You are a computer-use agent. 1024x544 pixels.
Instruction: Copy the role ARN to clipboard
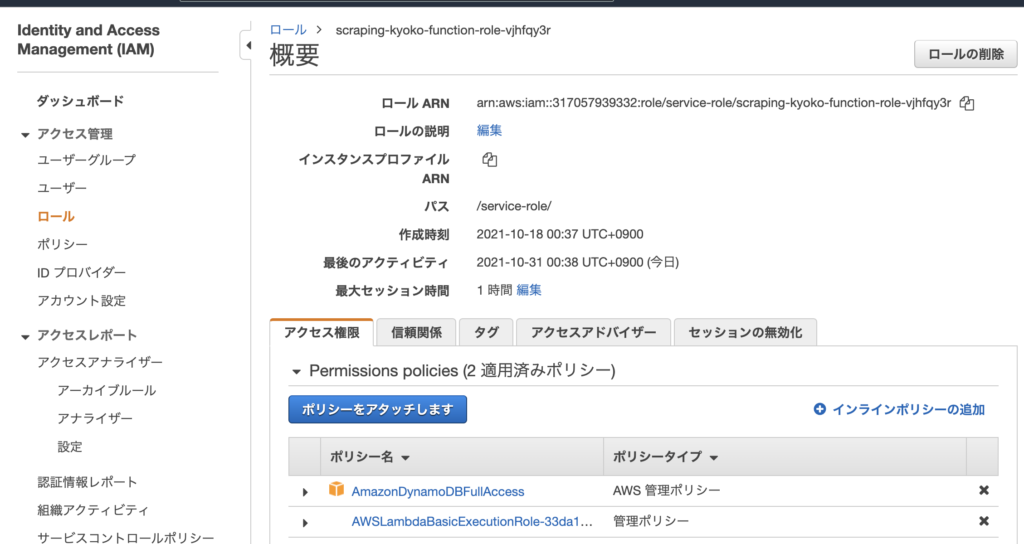[x=967, y=103]
